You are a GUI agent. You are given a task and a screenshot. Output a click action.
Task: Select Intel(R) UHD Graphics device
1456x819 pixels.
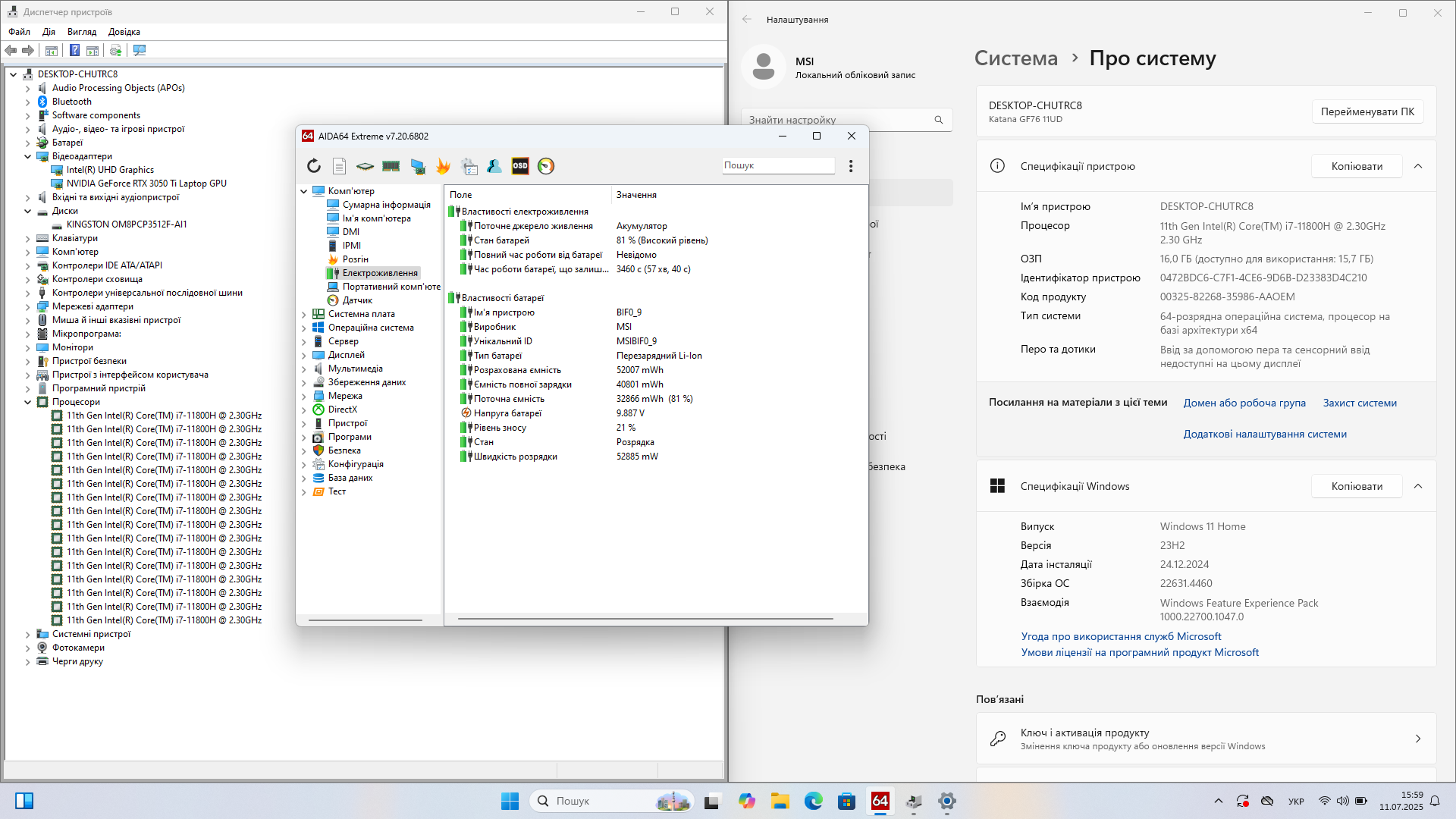pos(110,170)
